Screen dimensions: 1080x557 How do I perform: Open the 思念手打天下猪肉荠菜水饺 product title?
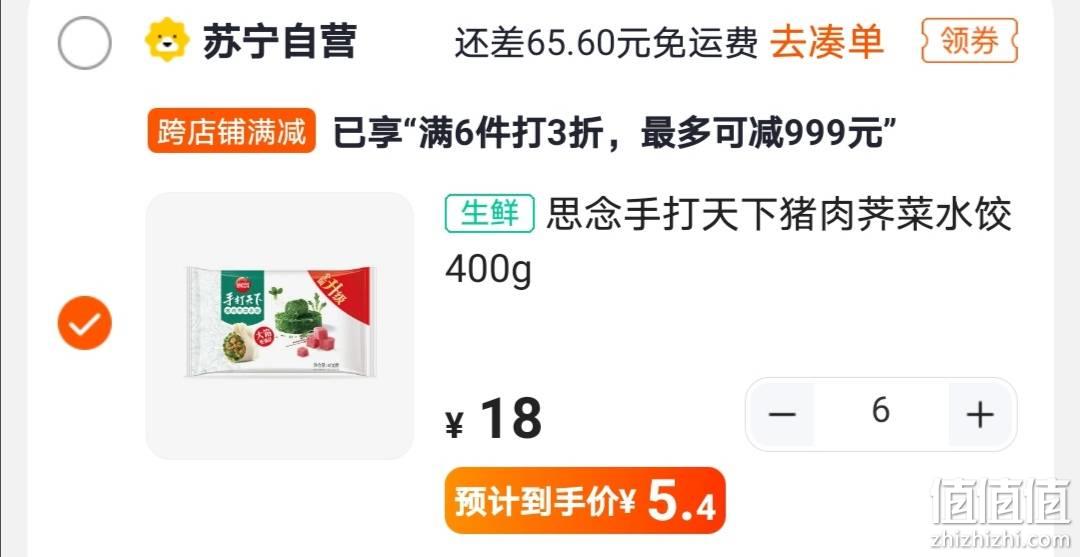pyautogui.click(x=778, y=215)
